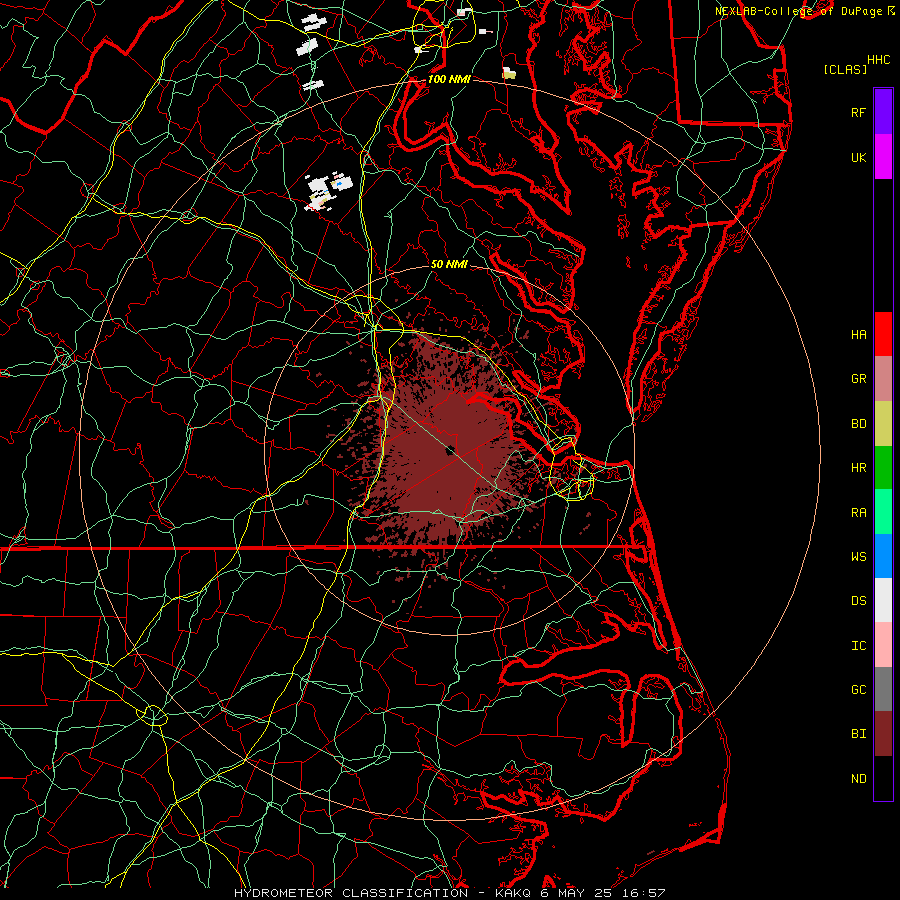This screenshot has height=900, width=900.
Task: Click the 'GR' legend label
Action: [858, 379]
